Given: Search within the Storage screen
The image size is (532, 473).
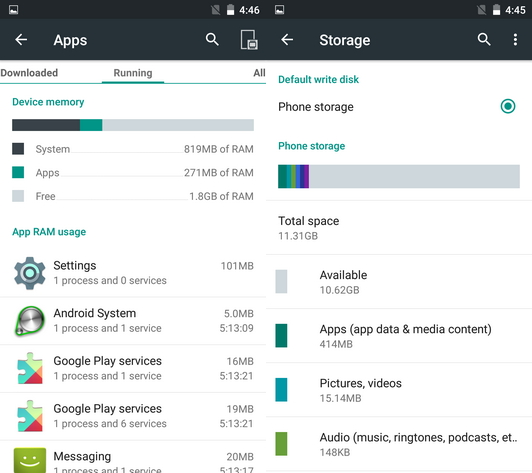Looking at the screenshot, I should (484, 40).
